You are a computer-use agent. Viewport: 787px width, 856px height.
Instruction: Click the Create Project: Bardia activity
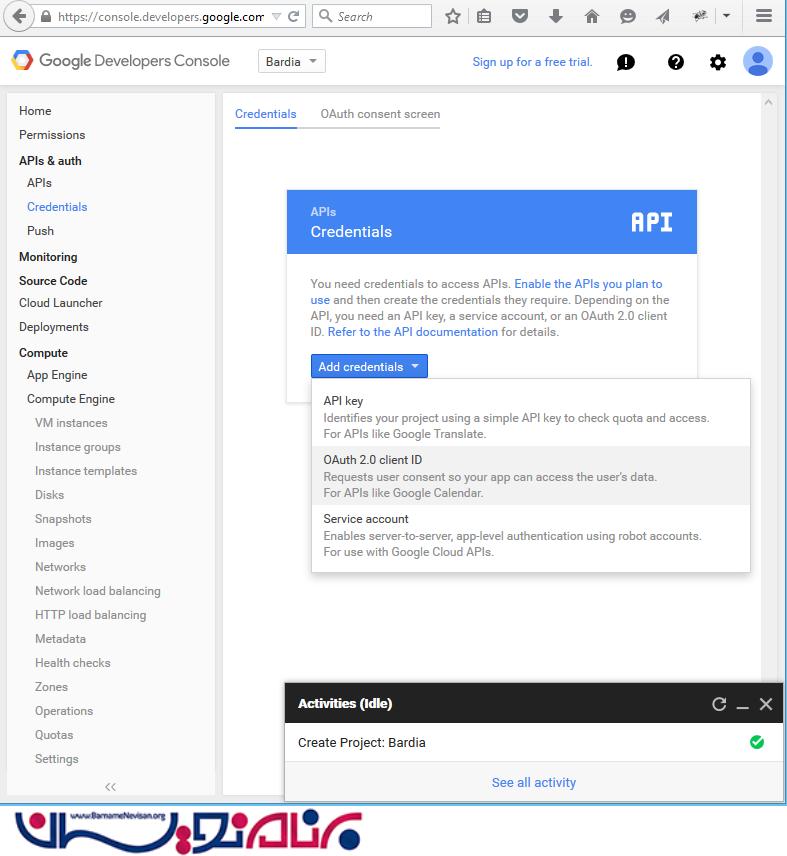pyautogui.click(x=534, y=742)
